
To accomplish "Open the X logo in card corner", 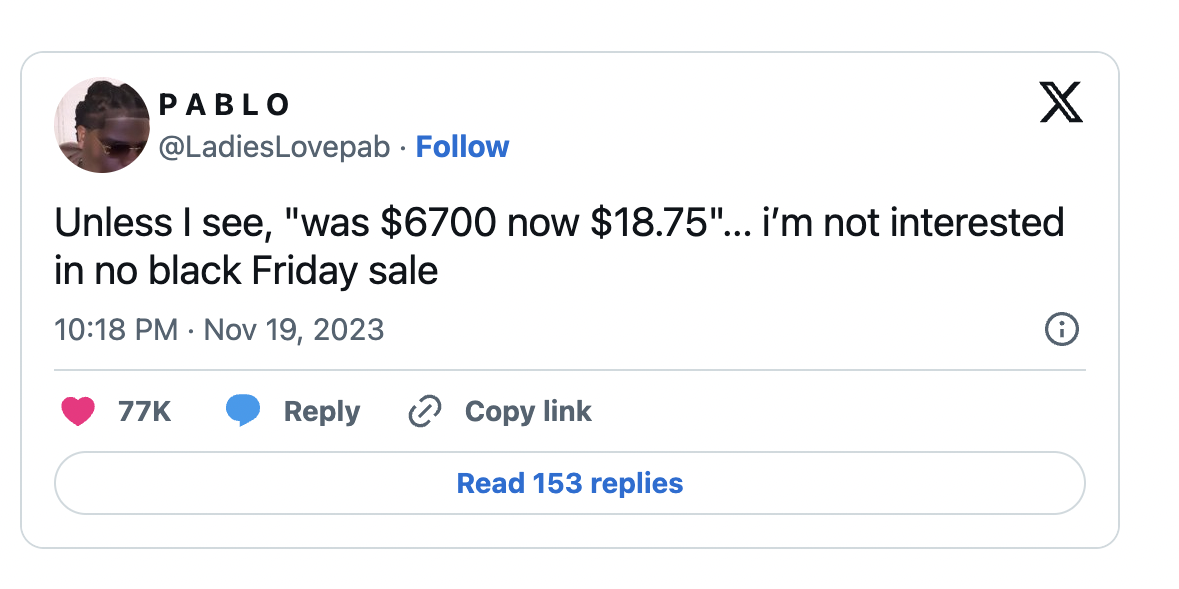I will click(1061, 103).
